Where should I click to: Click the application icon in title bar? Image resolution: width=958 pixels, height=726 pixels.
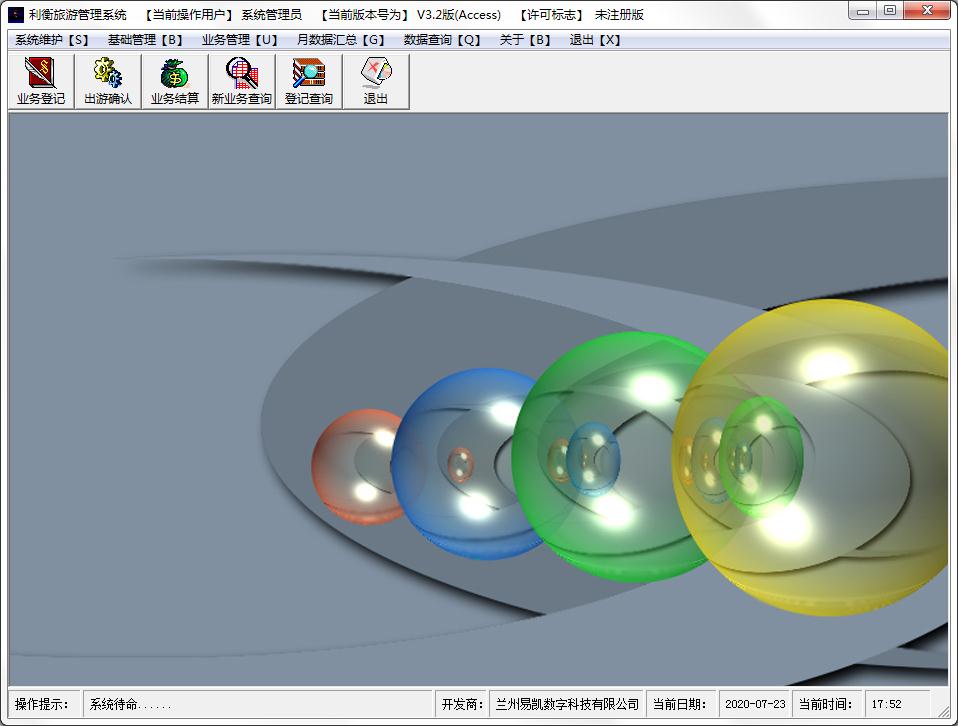[x=16, y=14]
